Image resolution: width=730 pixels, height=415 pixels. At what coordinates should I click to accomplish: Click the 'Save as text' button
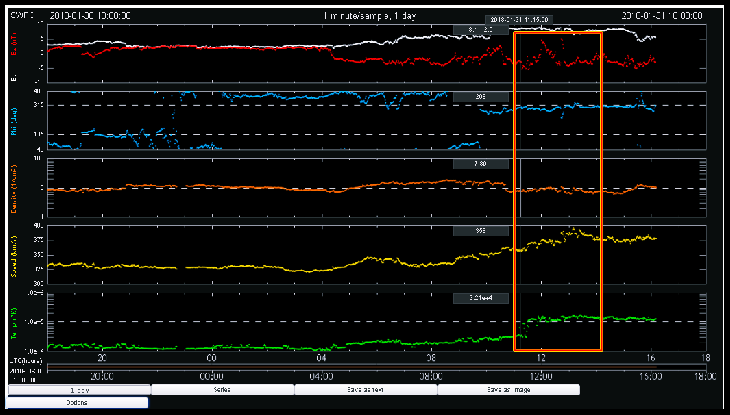[365, 390]
